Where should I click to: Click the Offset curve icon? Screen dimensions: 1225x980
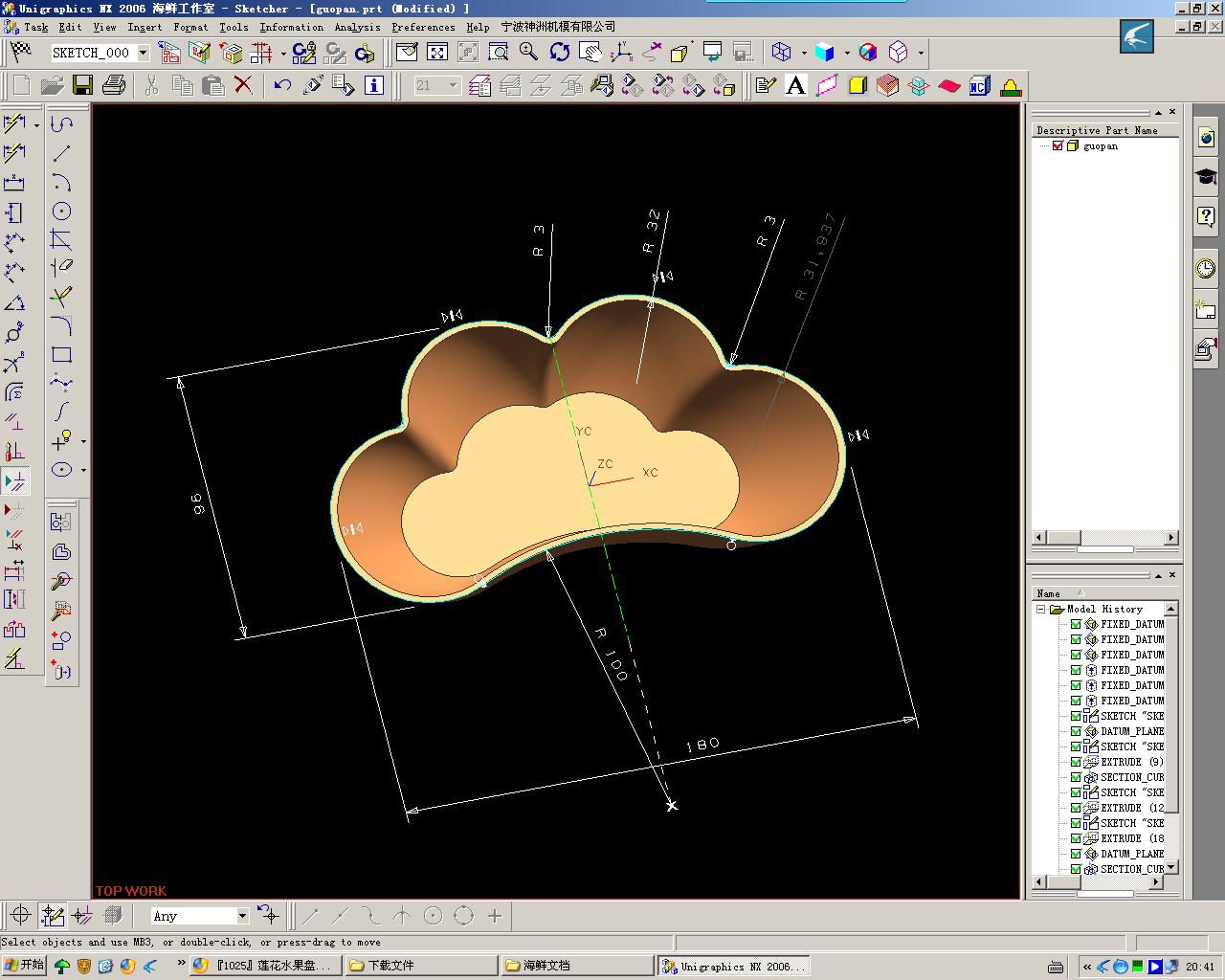point(60,551)
